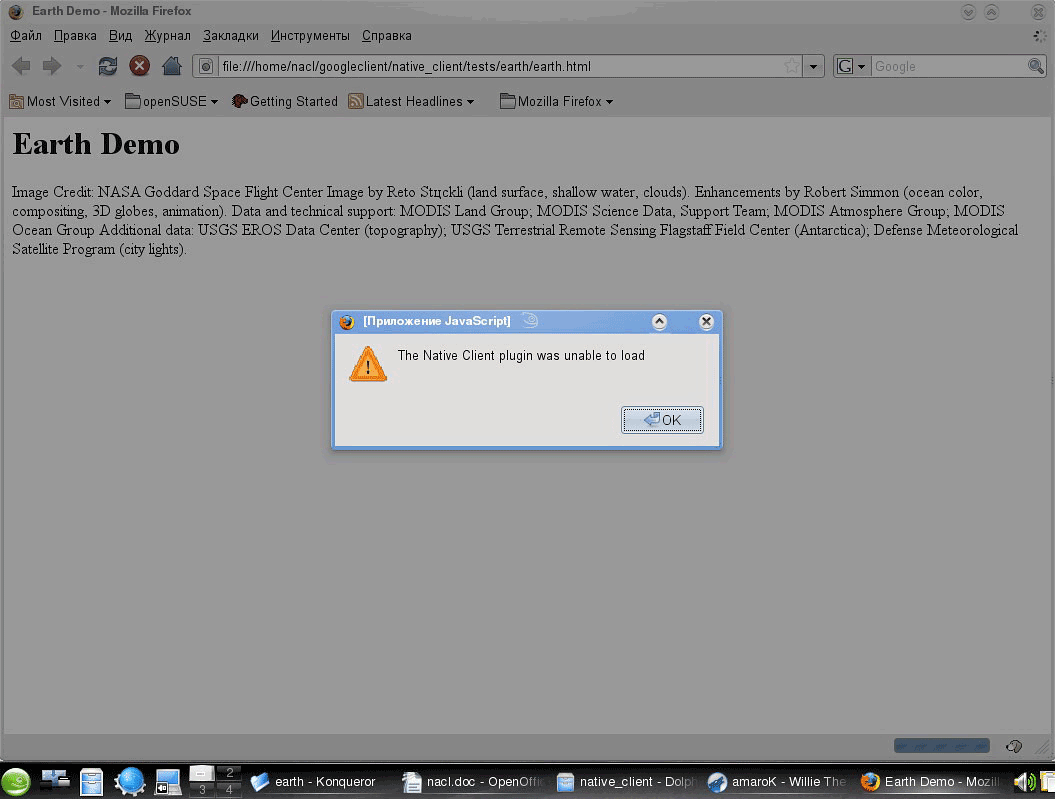
Task: Click the alert message 'The Native Client plugin was unable to load'
Action: click(521, 355)
